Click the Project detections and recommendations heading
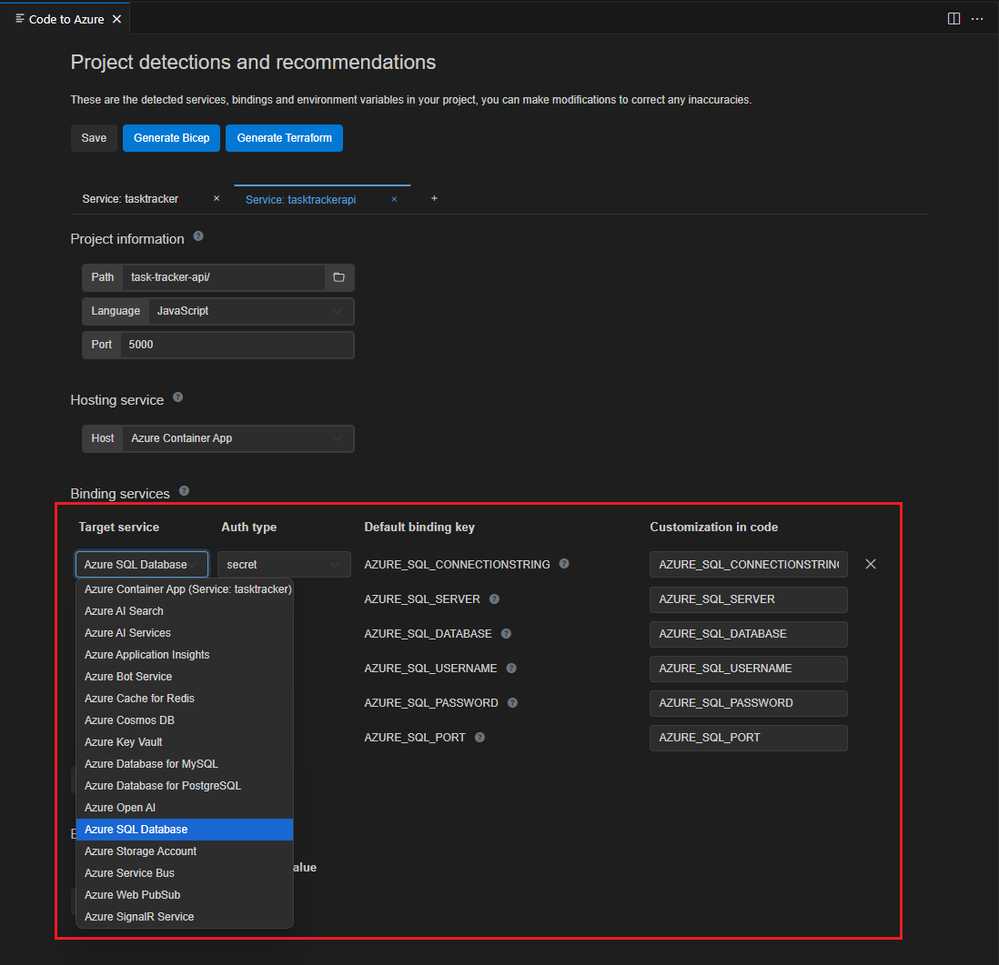The width and height of the screenshot is (999, 965). point(253,62)
